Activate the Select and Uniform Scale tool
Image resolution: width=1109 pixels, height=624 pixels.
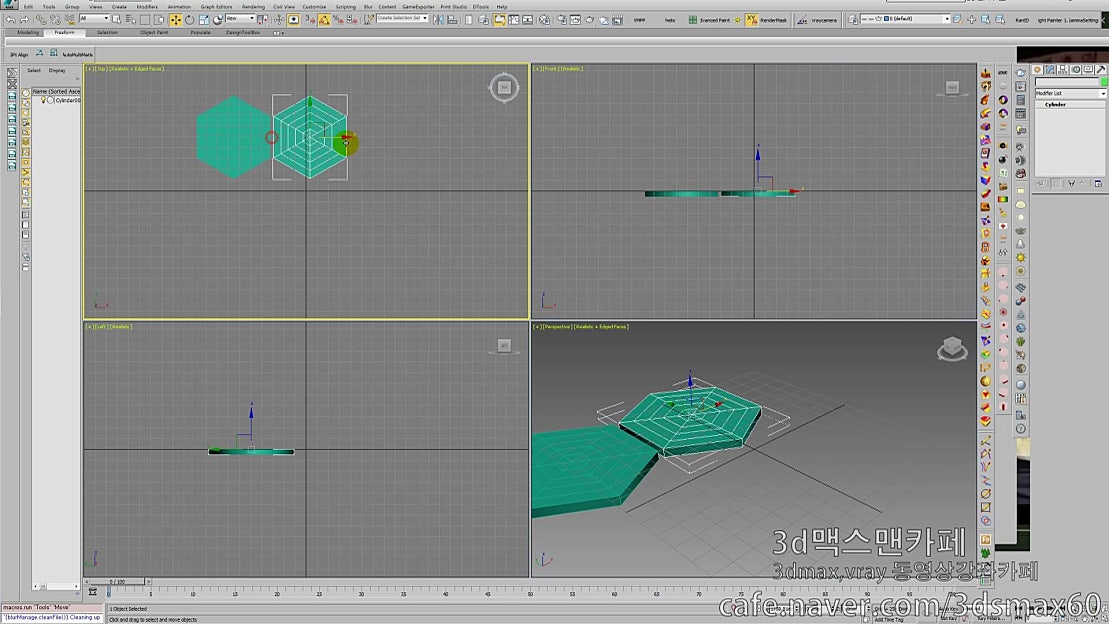pyautogui.click(x=203, y=19)
